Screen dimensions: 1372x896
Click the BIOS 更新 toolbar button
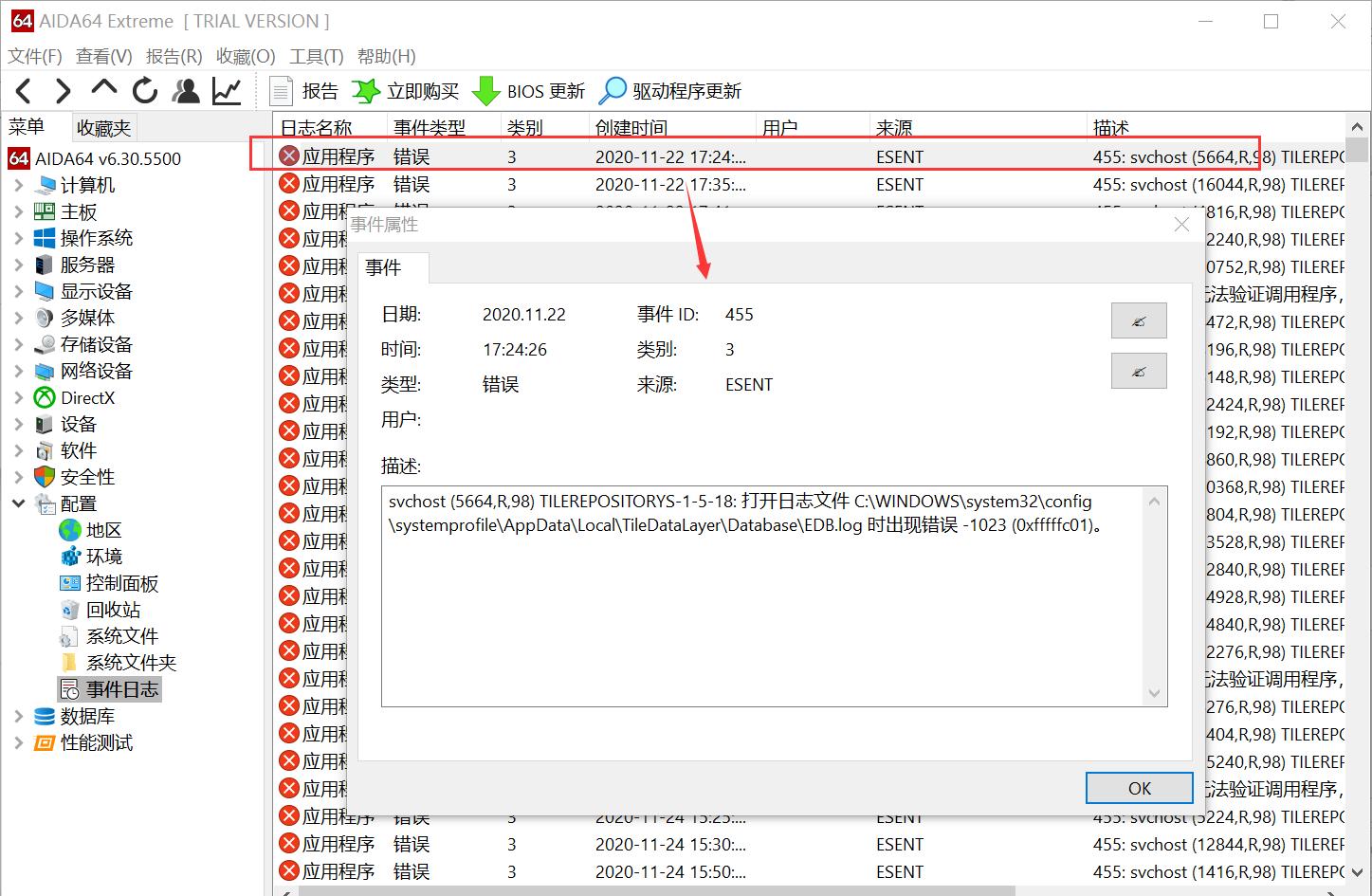[x=529, y=91]
